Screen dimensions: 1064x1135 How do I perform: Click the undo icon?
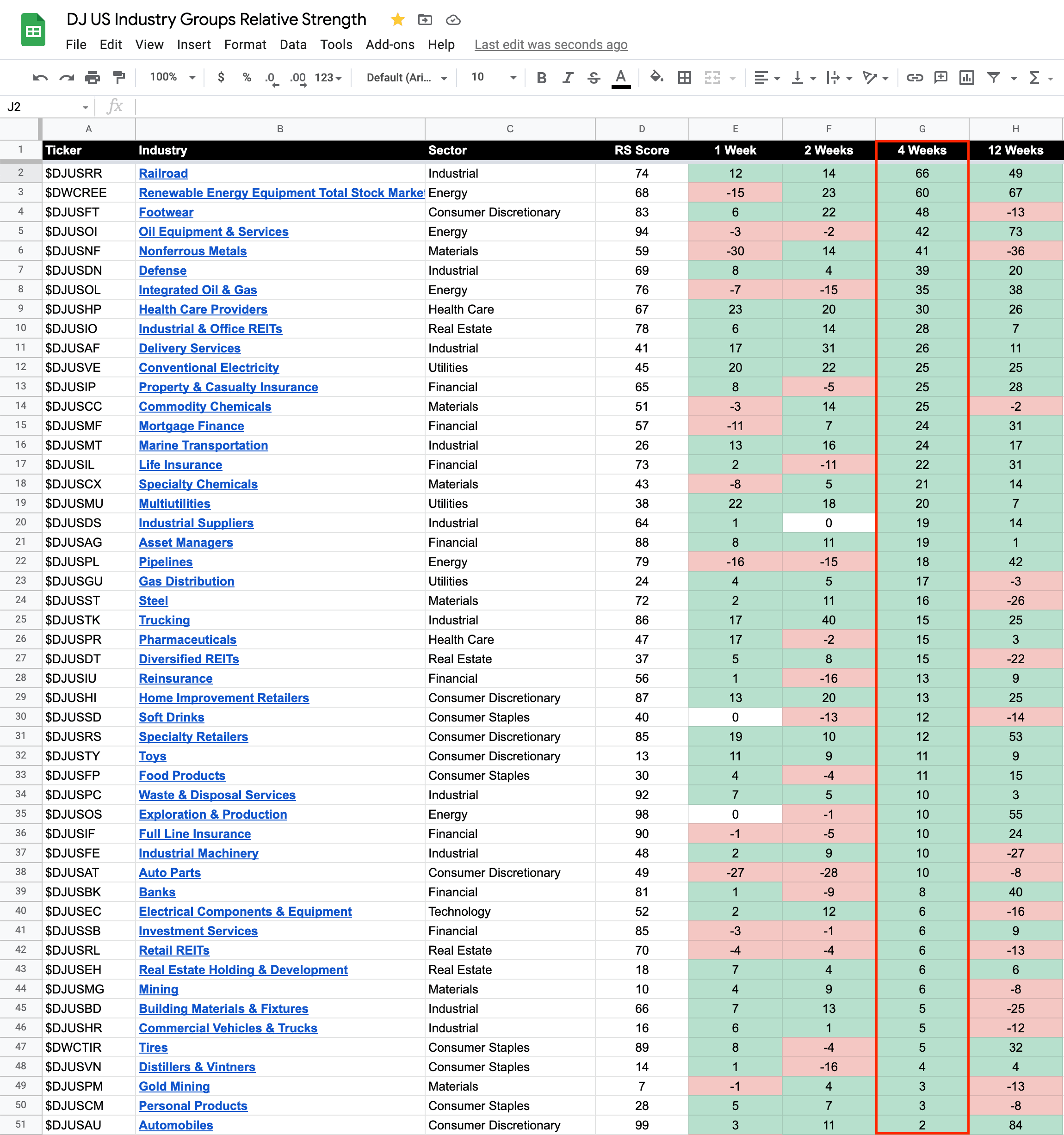pos(40,78)
